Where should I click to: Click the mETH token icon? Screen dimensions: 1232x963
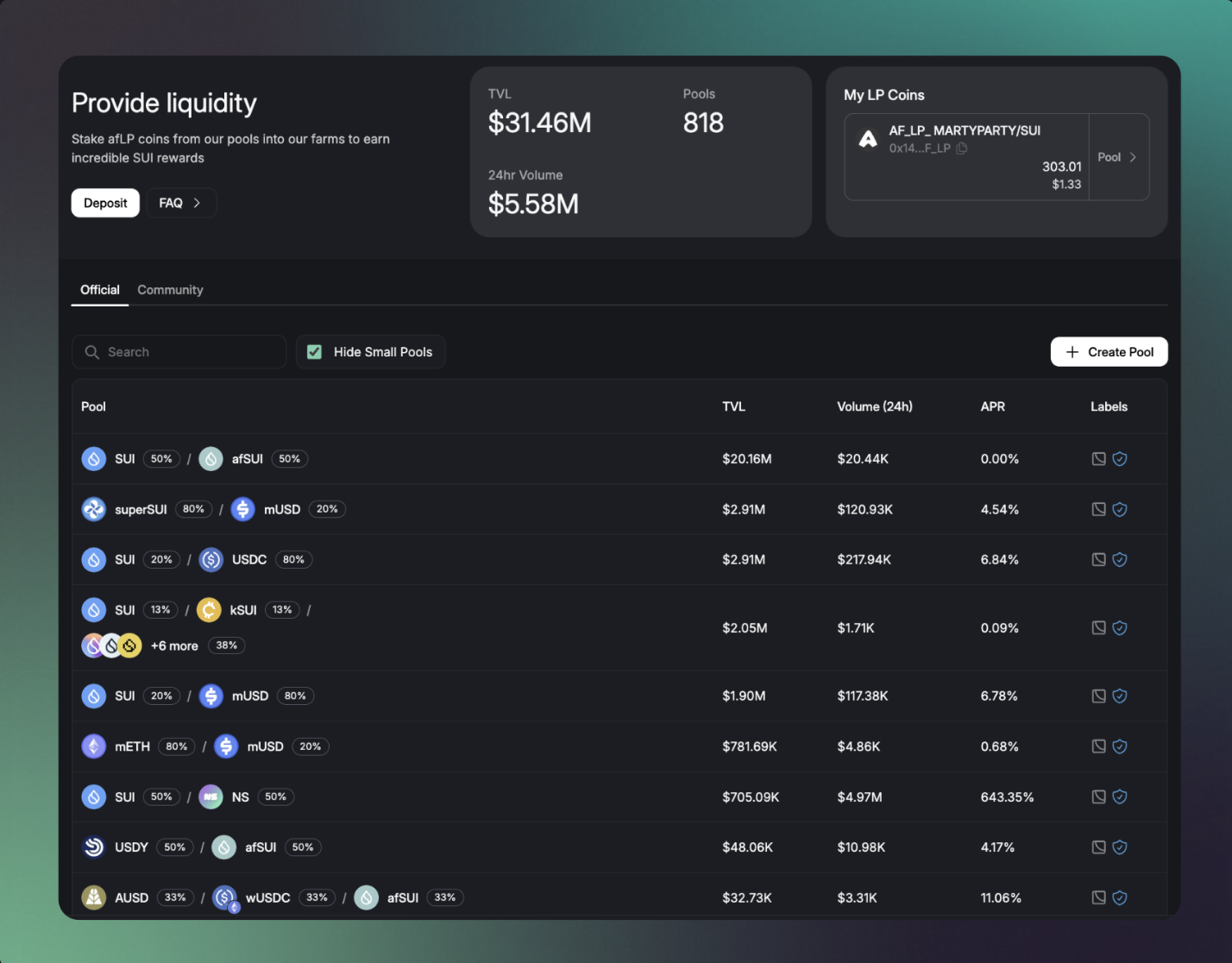click(x=93, y=746)
